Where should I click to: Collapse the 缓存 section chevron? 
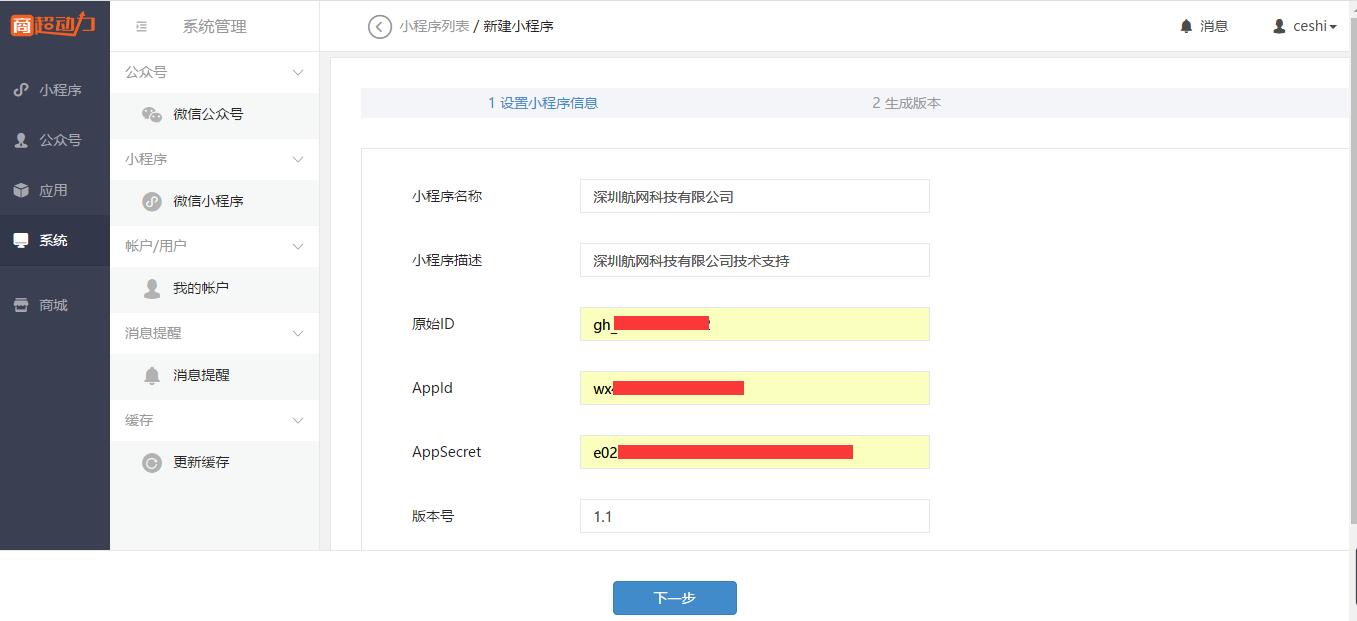click(x=297, y=420)
